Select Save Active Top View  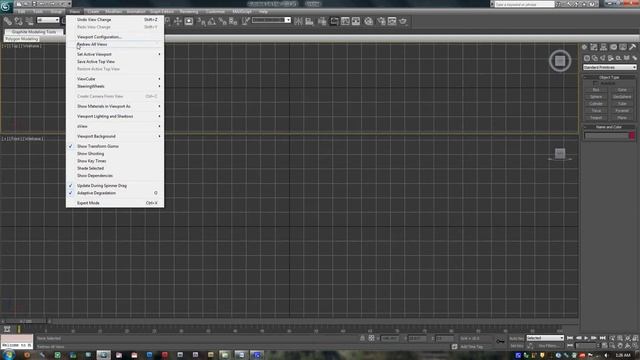[115, 62]
